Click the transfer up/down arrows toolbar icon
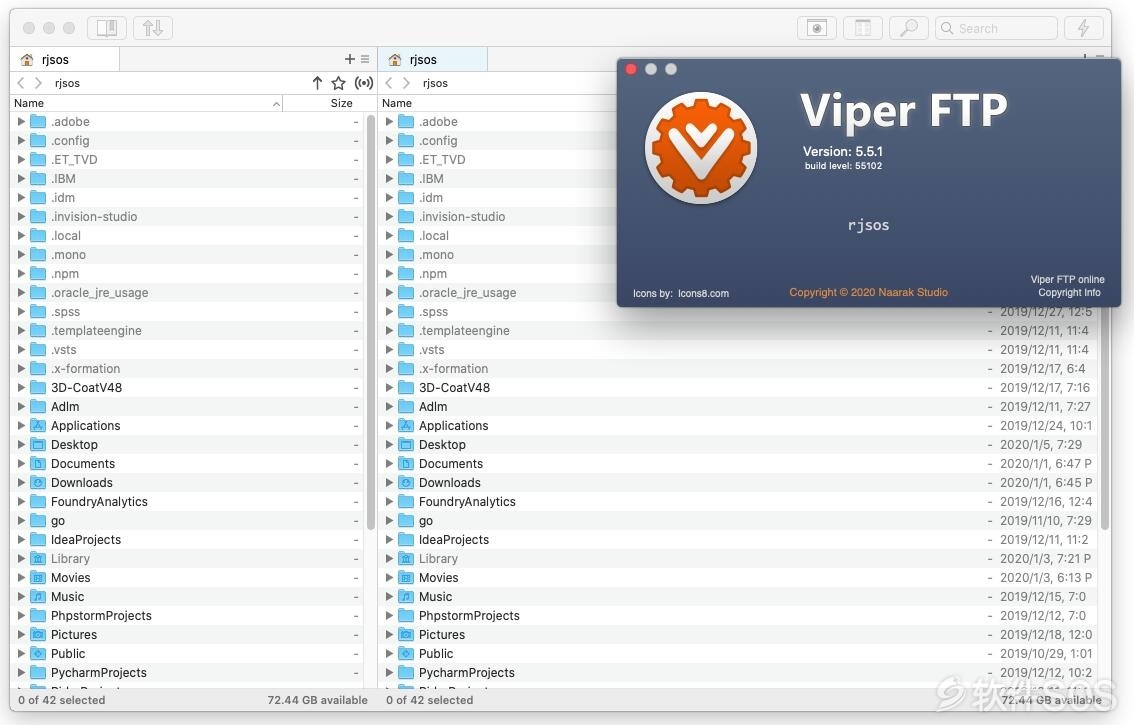The image size is (1134, 725). pos(153,28)
